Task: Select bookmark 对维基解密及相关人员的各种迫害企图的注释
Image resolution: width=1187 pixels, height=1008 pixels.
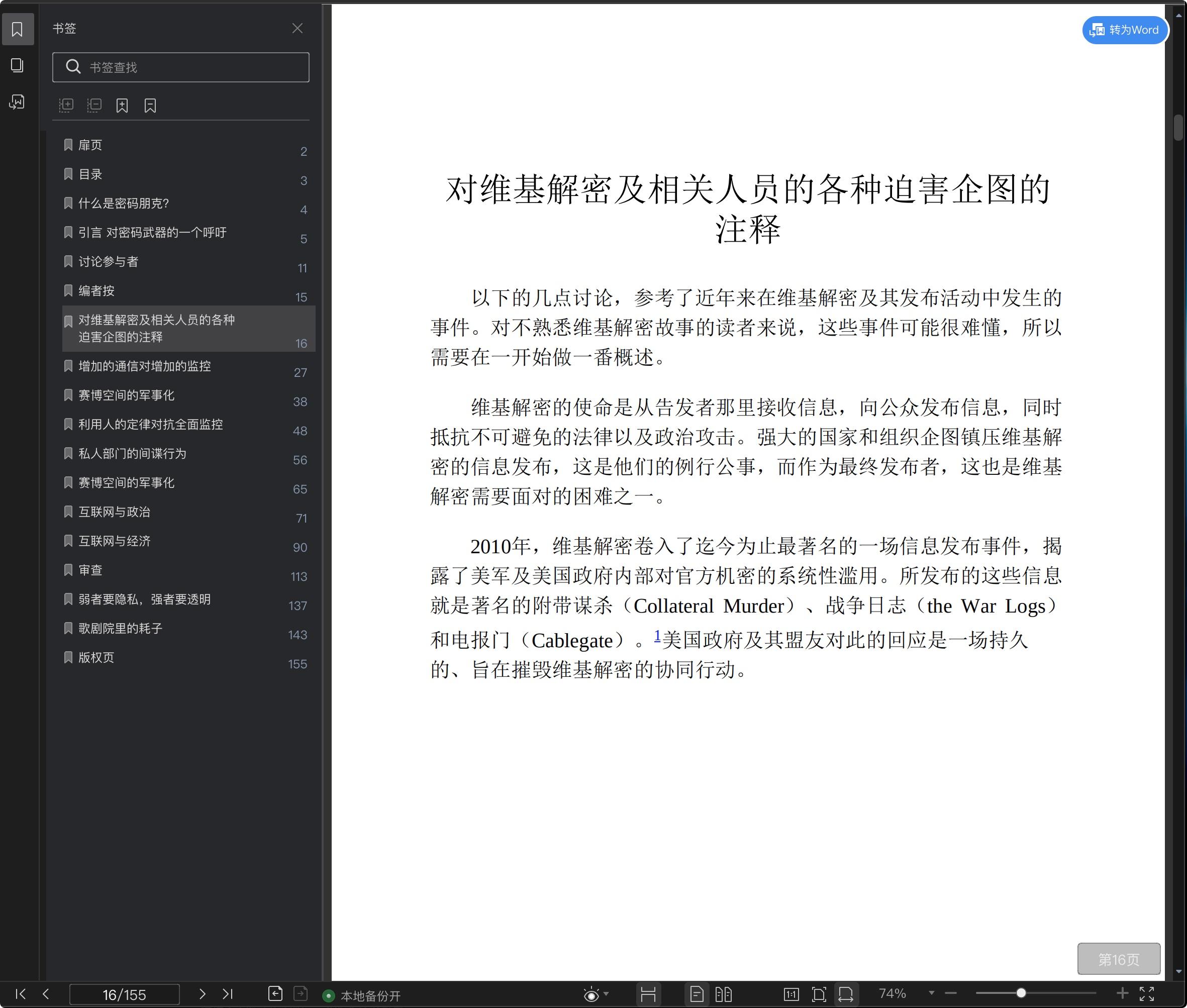Action: tap(188, 329)
